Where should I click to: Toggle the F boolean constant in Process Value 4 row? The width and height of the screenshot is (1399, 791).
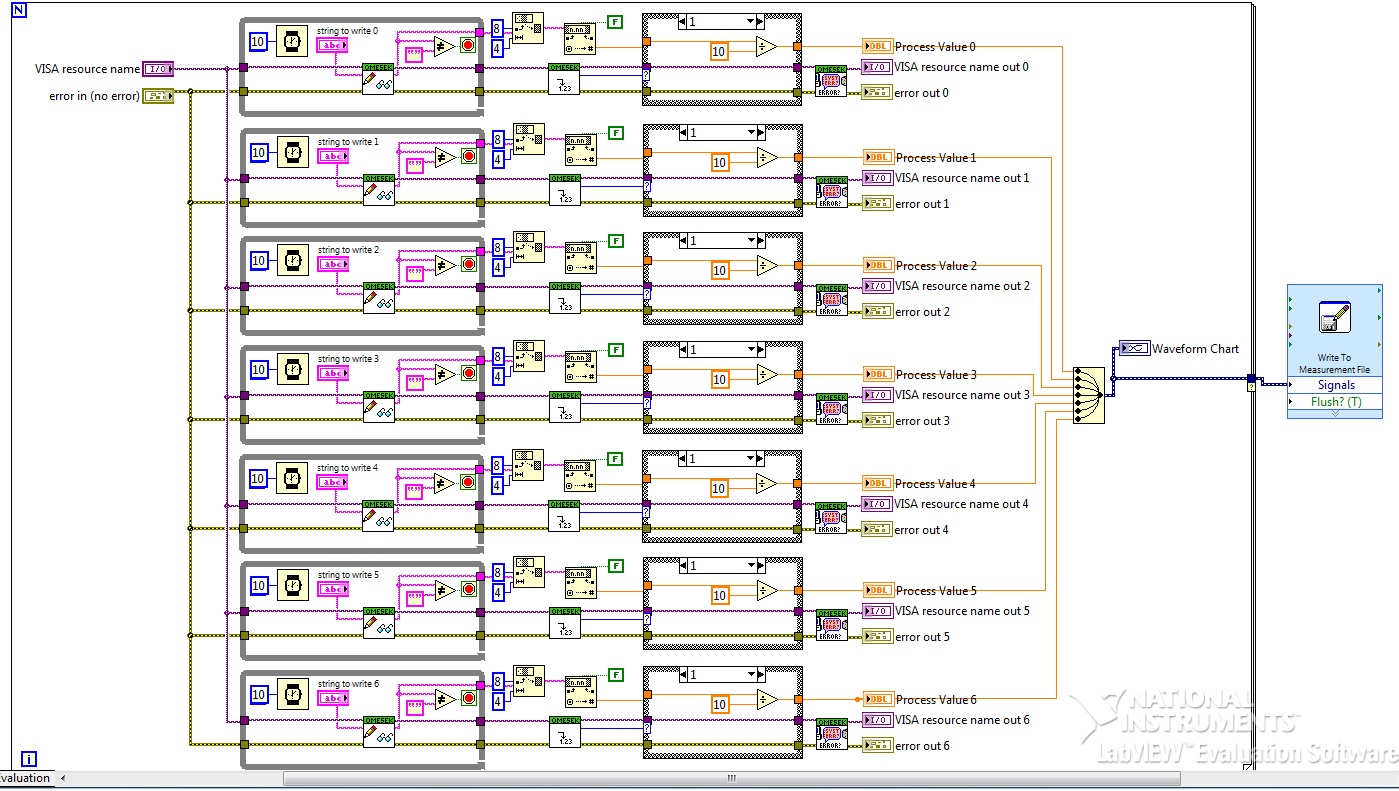616,458
